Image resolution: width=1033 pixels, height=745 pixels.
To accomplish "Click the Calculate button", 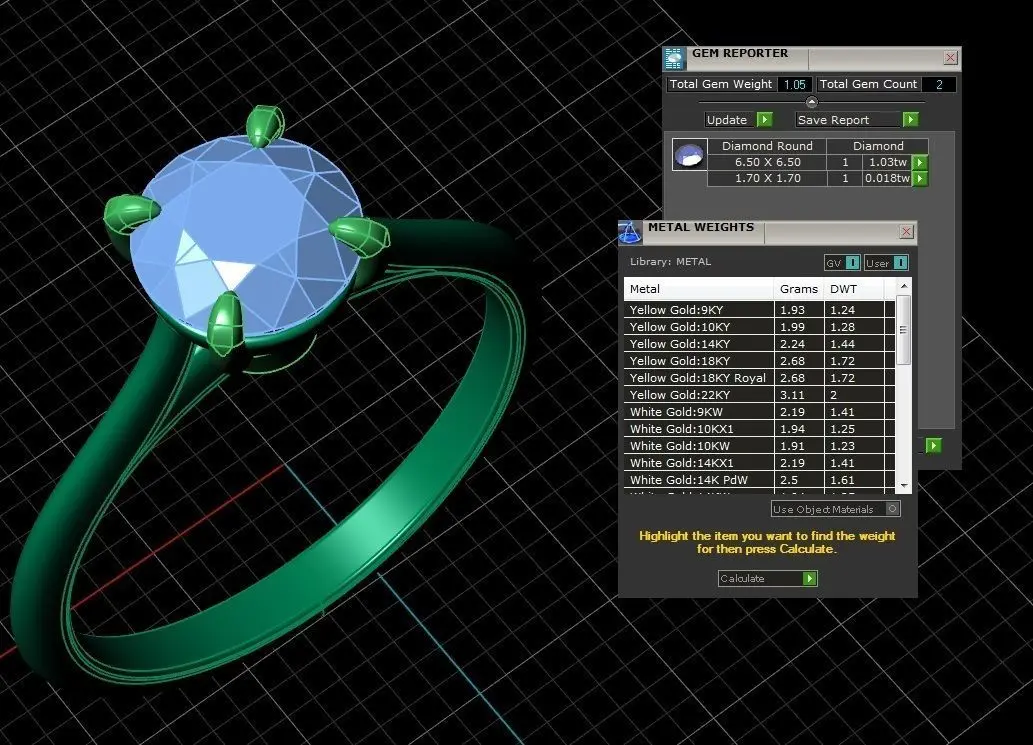I will pyautogui.click(x=760, y=578).
